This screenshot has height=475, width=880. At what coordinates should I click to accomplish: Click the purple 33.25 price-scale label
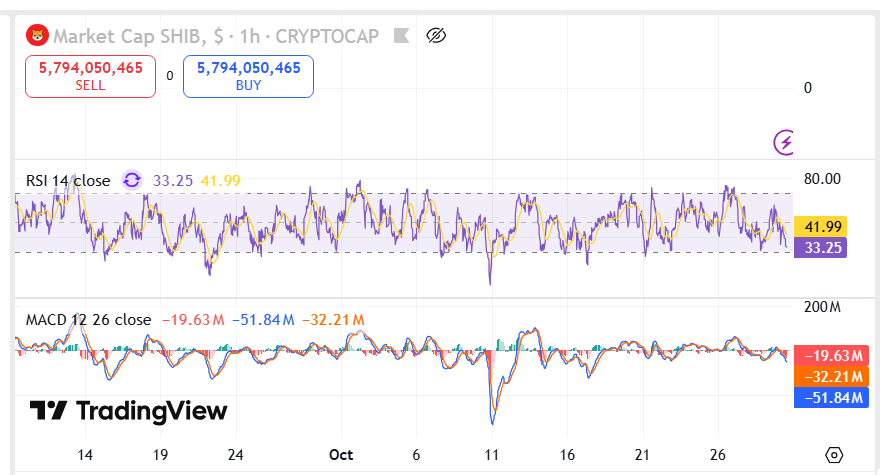point(820,248)
